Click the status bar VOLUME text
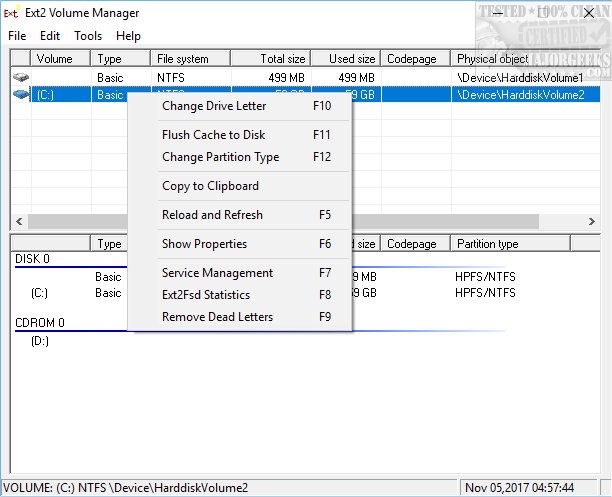612x497 pixels. tap(125, 488)
